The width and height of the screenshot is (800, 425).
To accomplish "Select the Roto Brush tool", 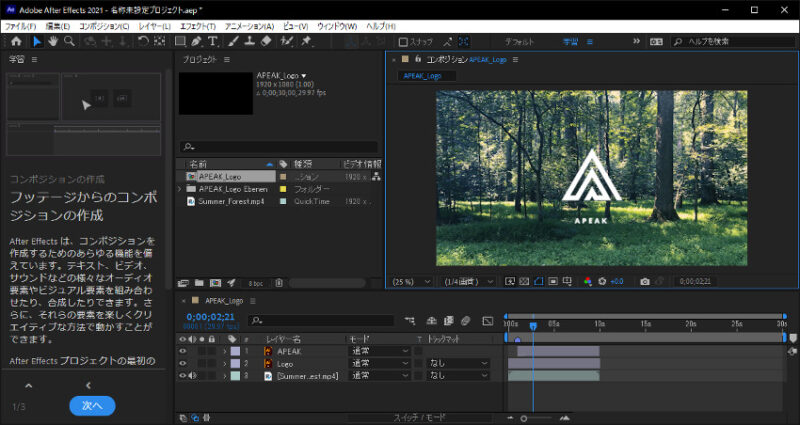I will [287, 41].
